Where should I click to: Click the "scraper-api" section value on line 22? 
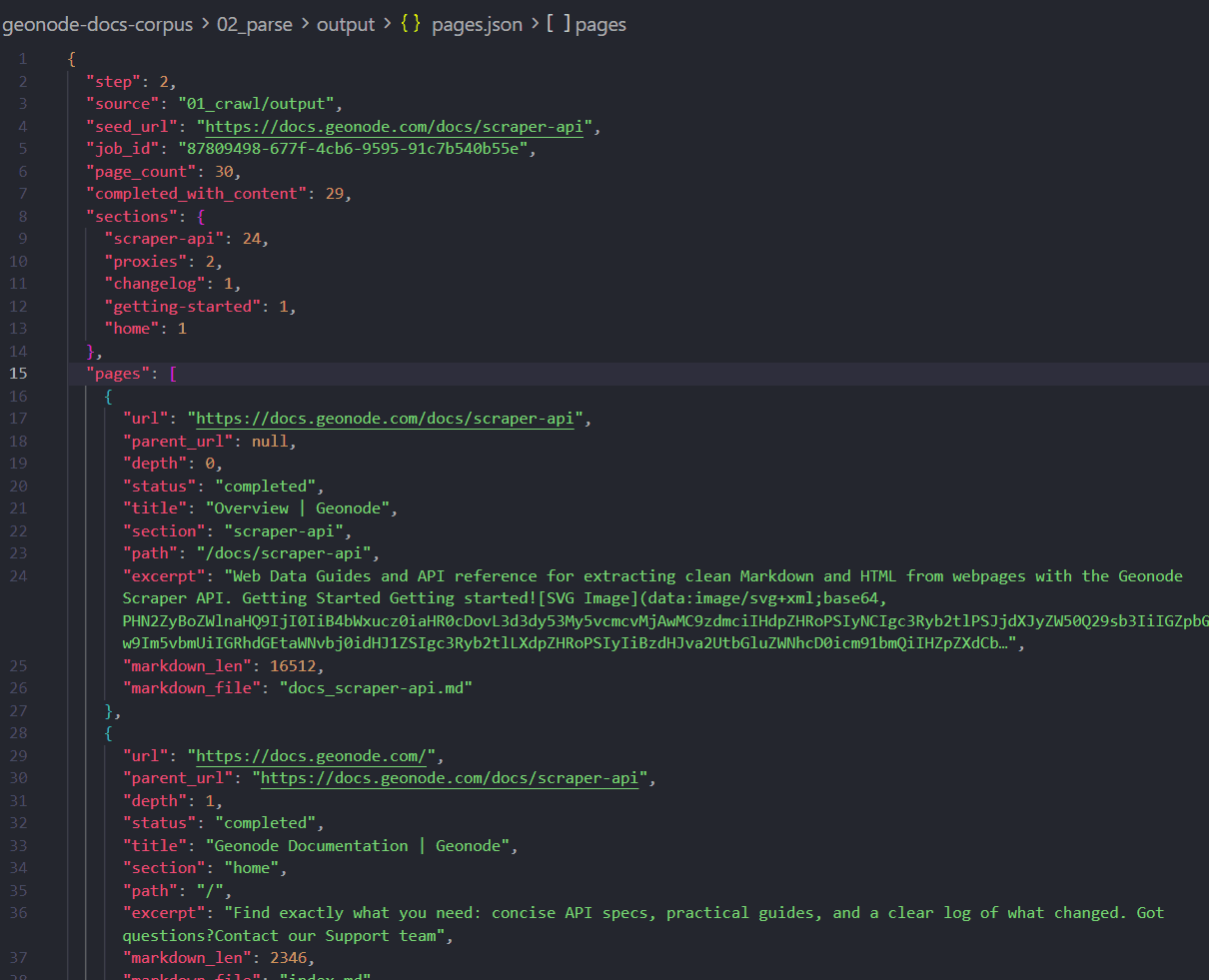pyautogui.click(x=283, y=531)
